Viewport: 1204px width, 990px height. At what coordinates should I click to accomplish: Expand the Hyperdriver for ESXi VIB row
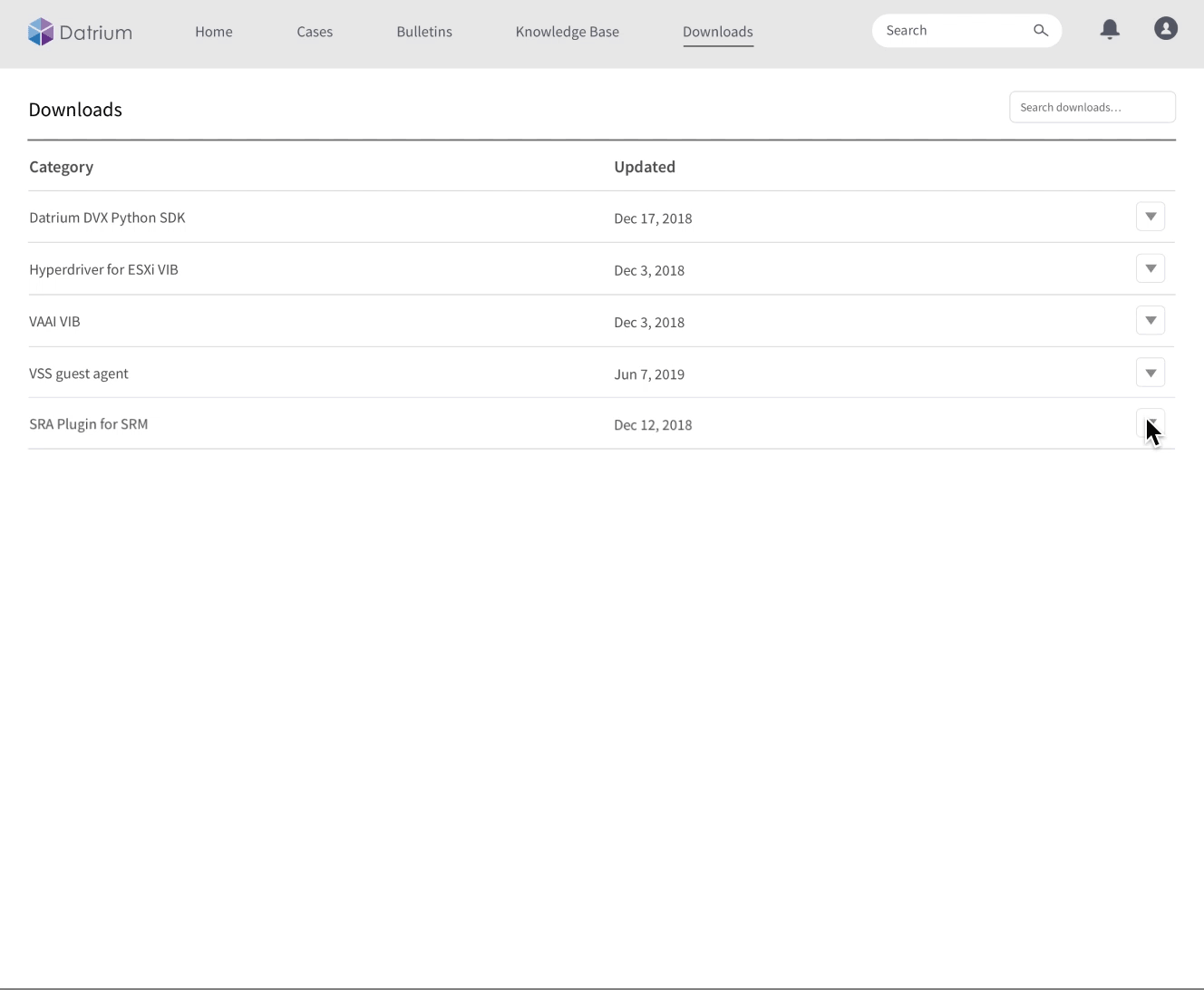point(1151,268)
